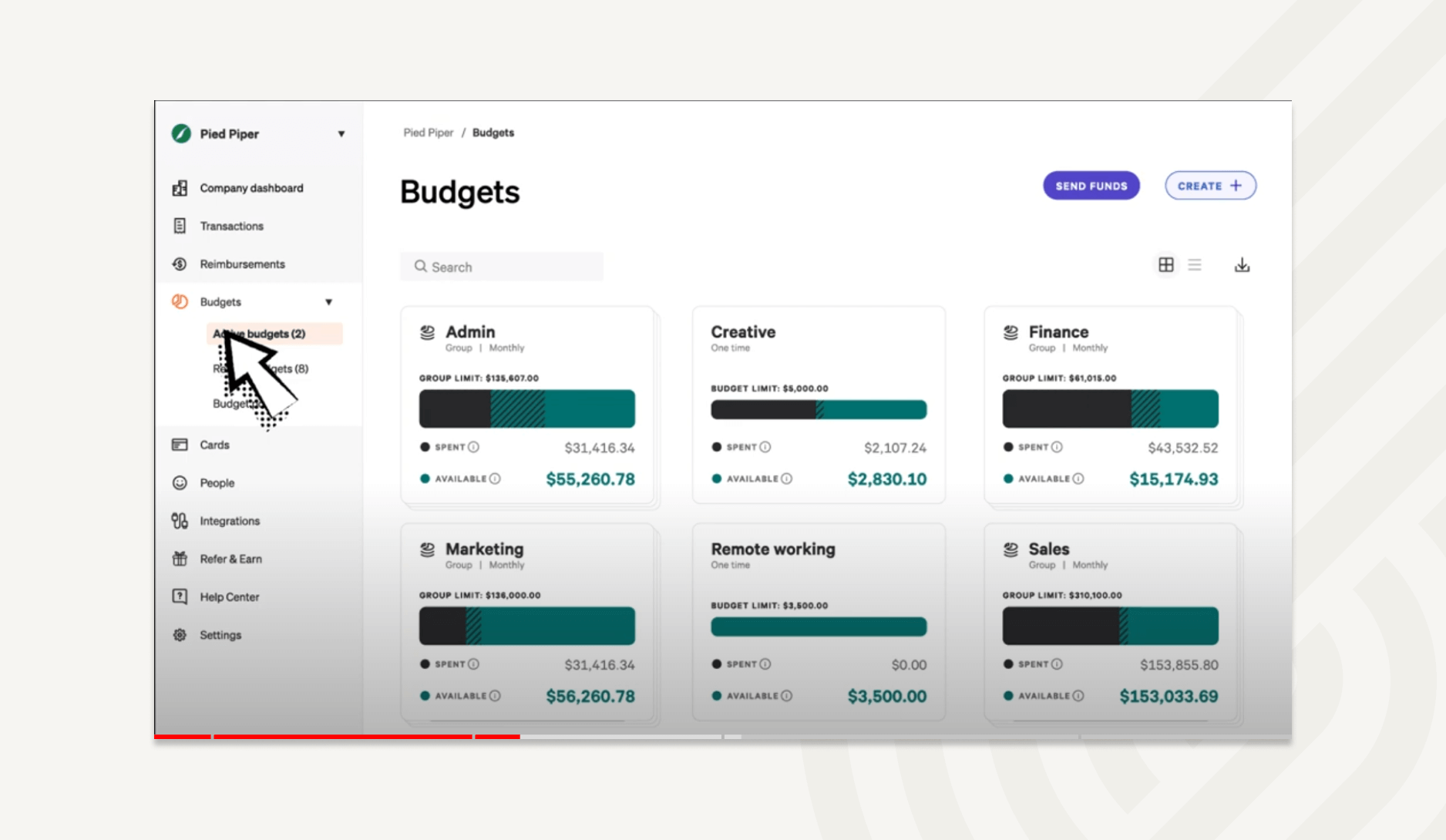Click the search magnifier icon
Viewport: 1446px width, 840px height.
421,267
